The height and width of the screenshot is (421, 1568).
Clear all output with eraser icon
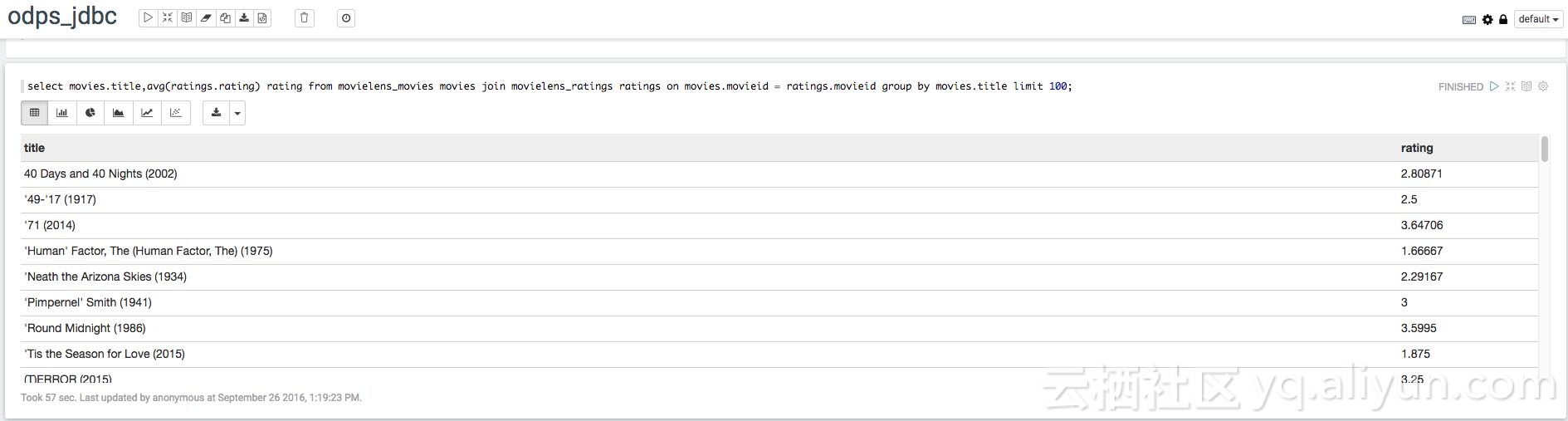(206, 17)
